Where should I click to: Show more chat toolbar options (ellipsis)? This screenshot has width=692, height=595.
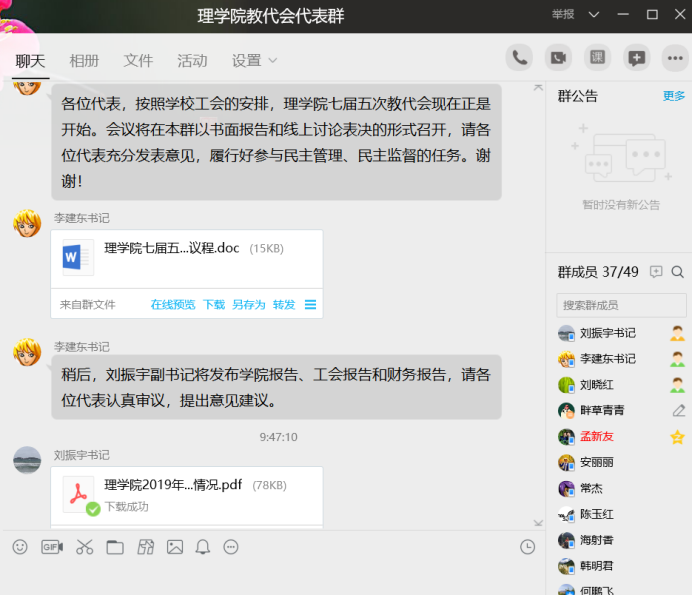point(231,547)
